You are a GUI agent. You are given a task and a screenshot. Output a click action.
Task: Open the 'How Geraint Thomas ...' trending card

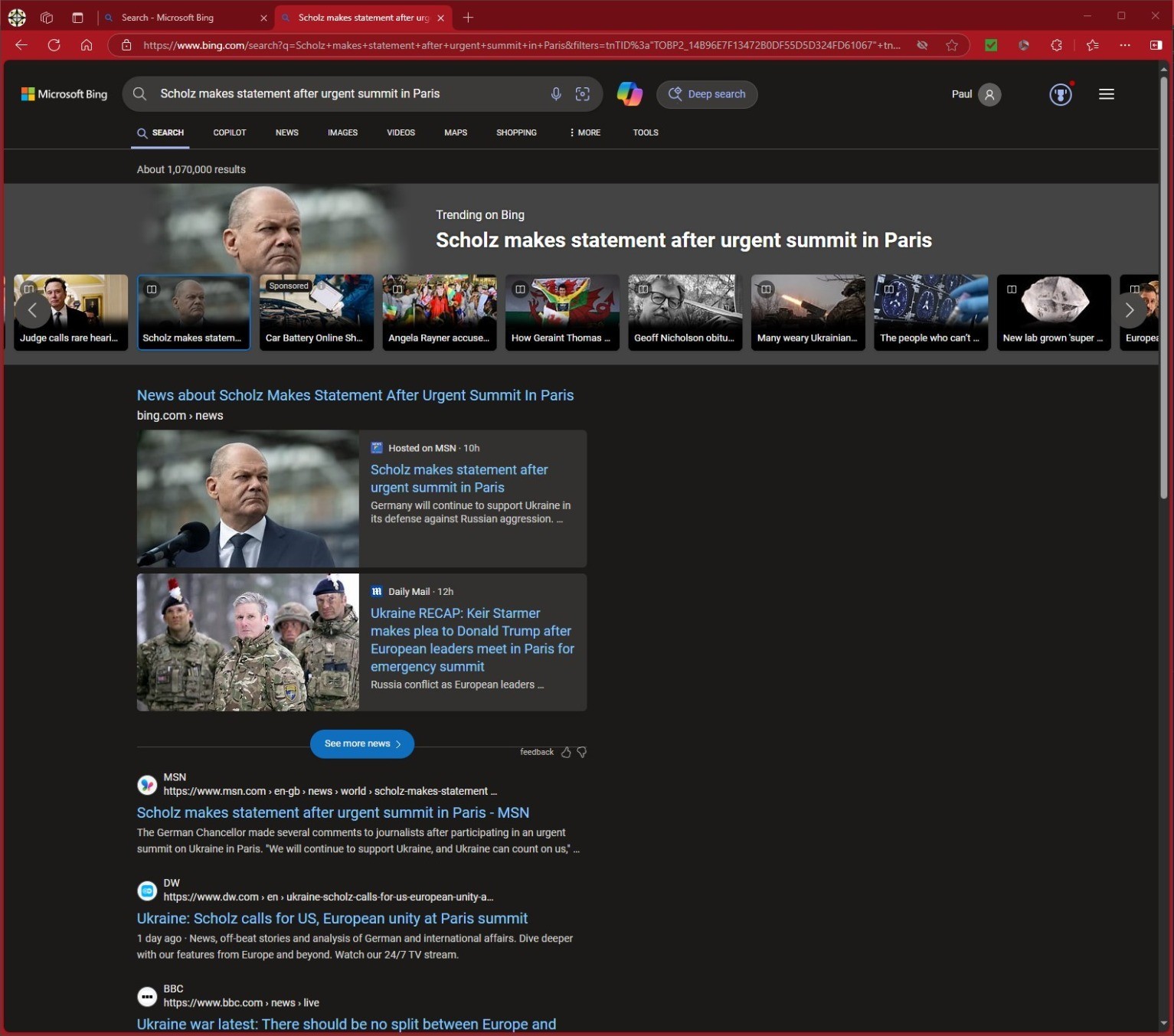coord(562,312)
